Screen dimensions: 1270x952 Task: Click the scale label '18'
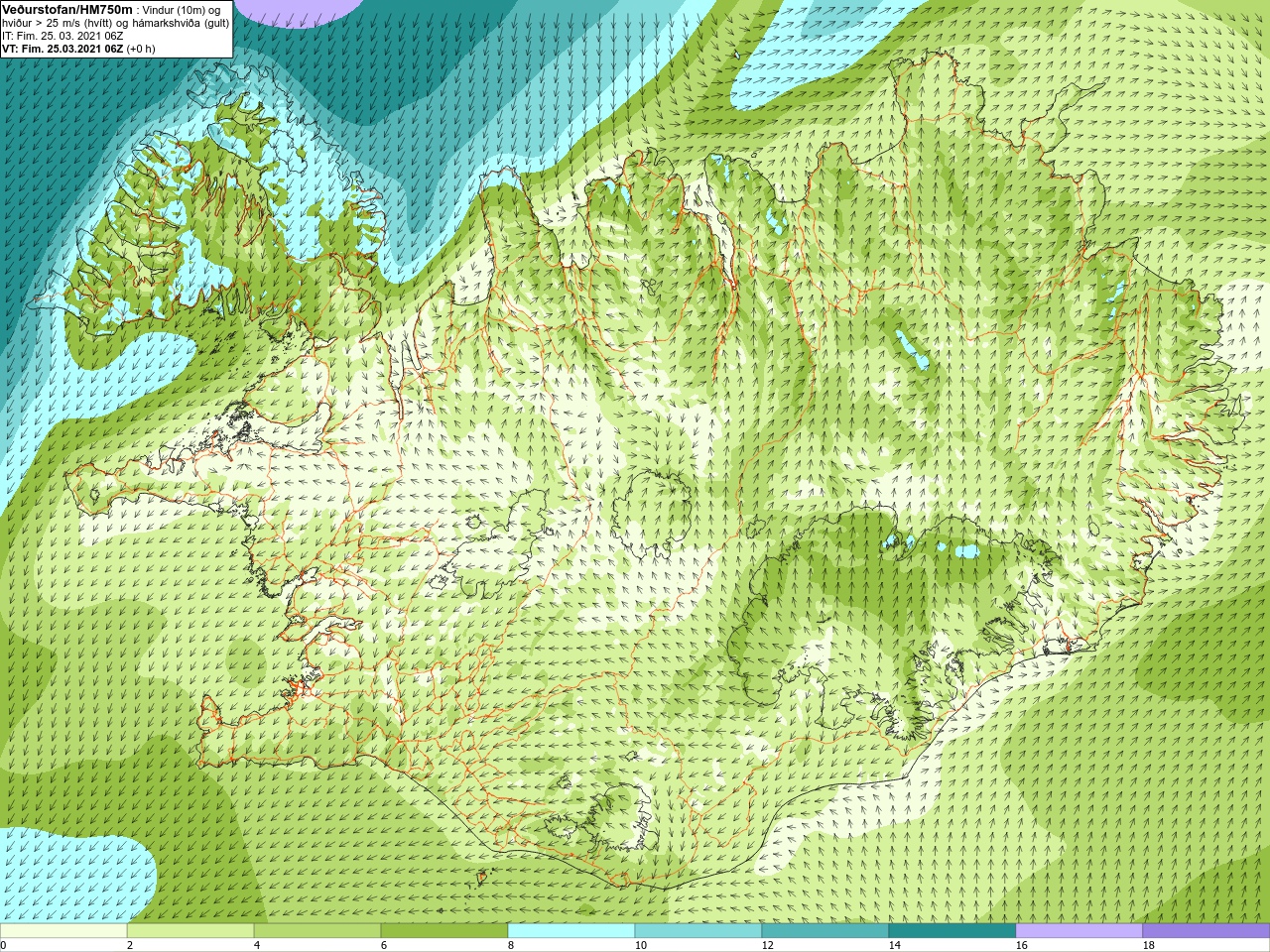click(x=1148, y=945)
